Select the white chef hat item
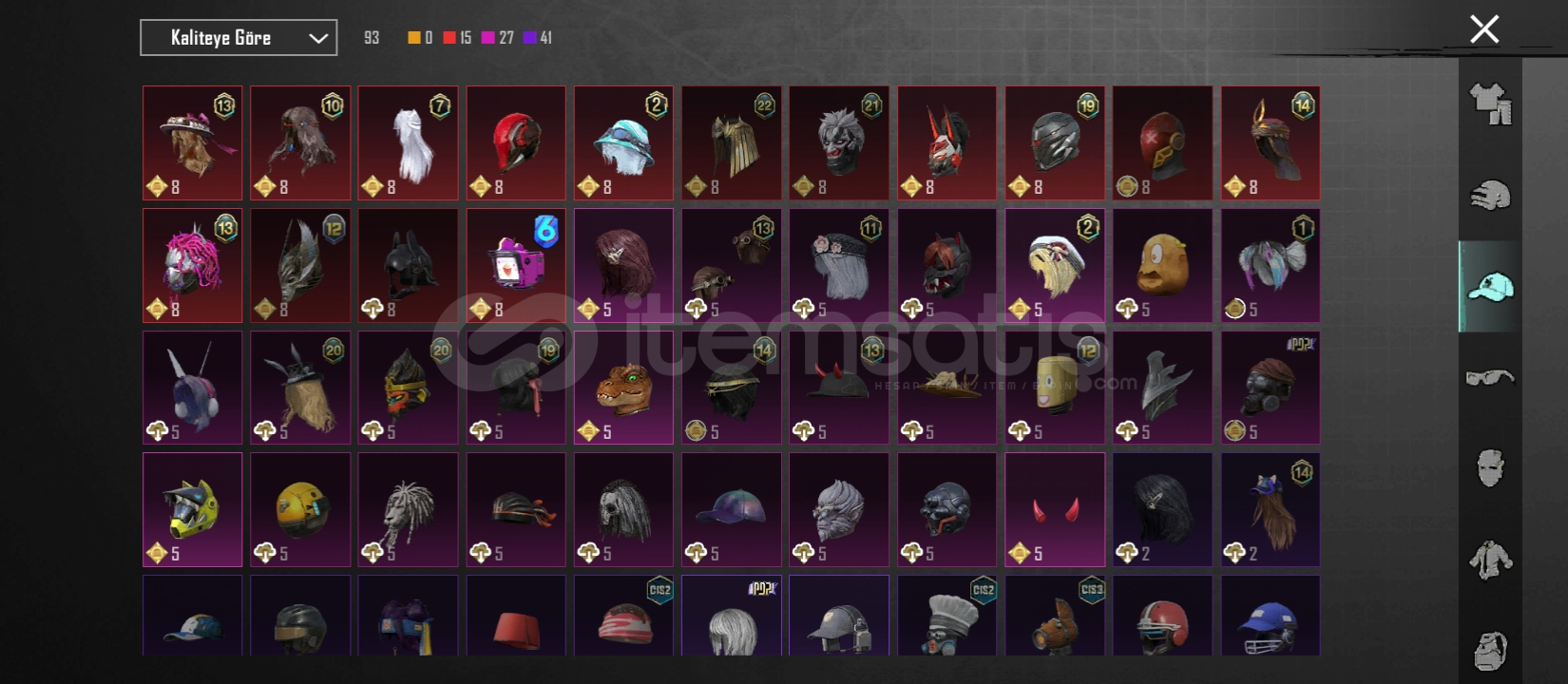 [x=947, y=615]
